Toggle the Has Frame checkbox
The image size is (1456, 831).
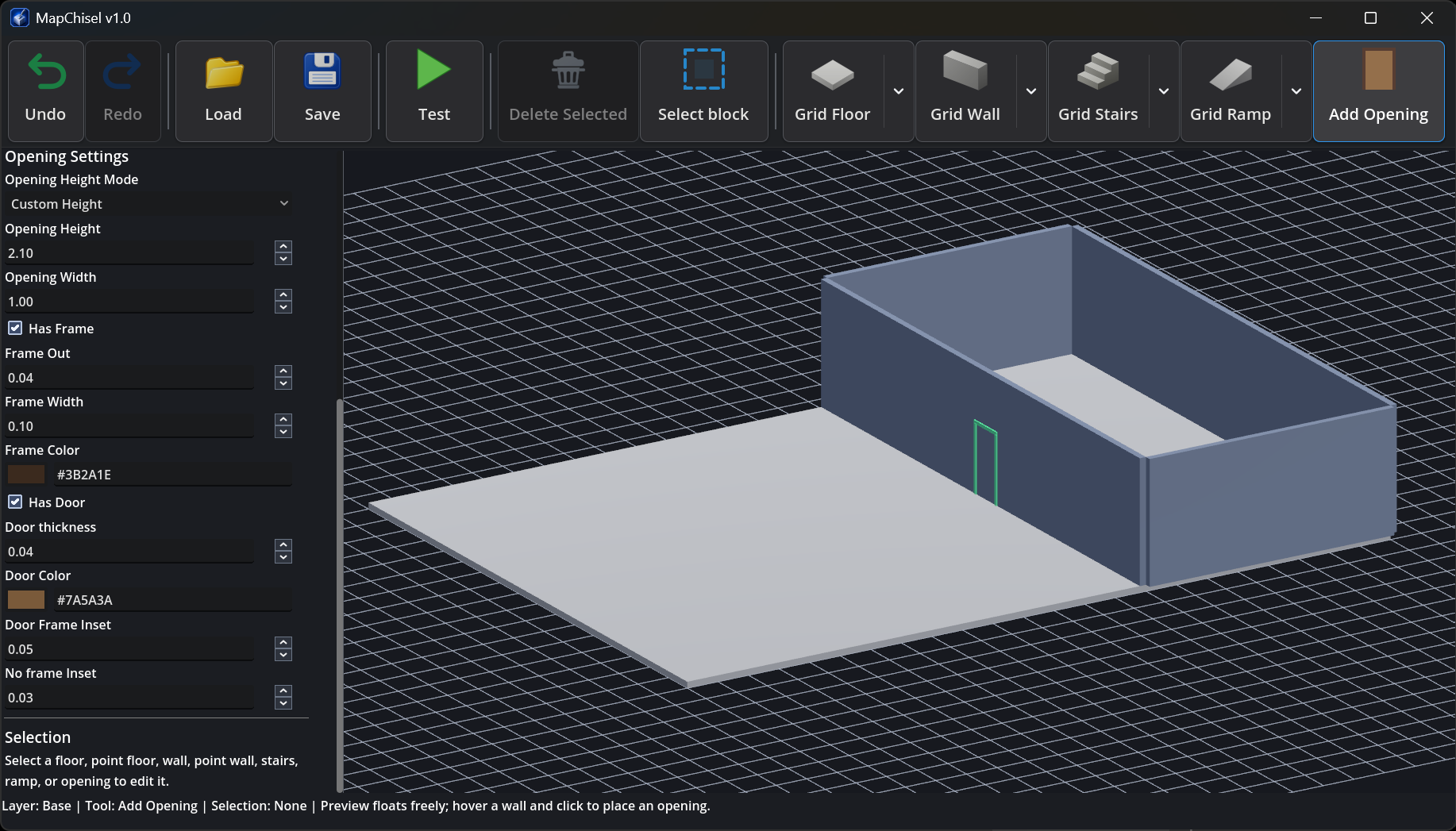tap(15, 328)
